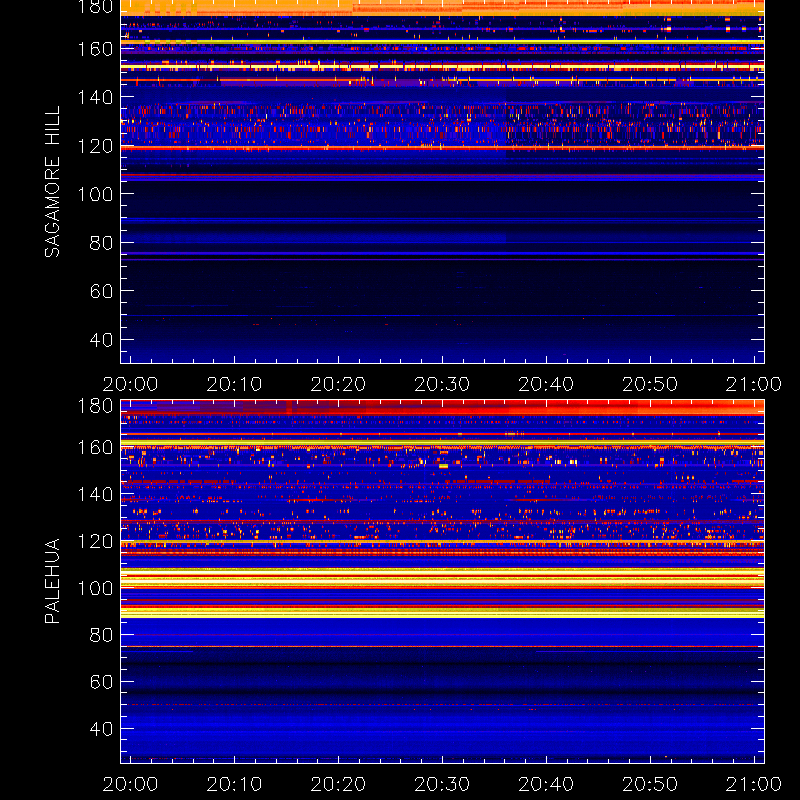Select the 100 label on Sagamore Hill axis
The width and height of the screenshot is (800, 800).
pyautogui.click(x=95, y=194)
